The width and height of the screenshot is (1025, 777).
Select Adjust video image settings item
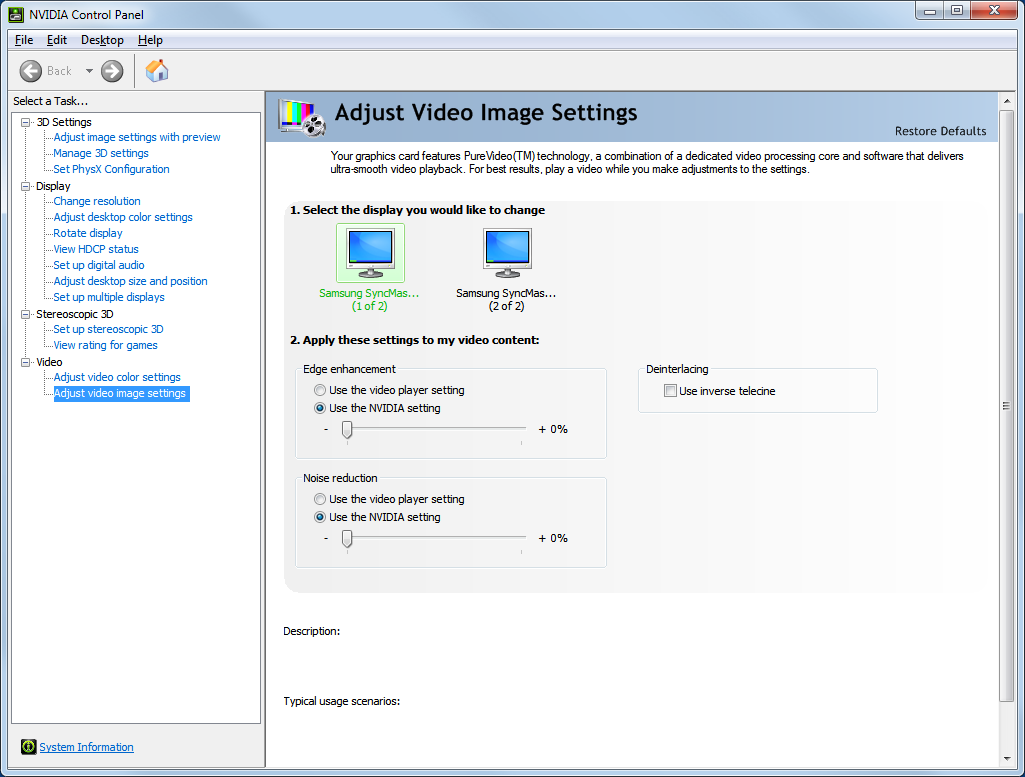(x=122, y=393)
